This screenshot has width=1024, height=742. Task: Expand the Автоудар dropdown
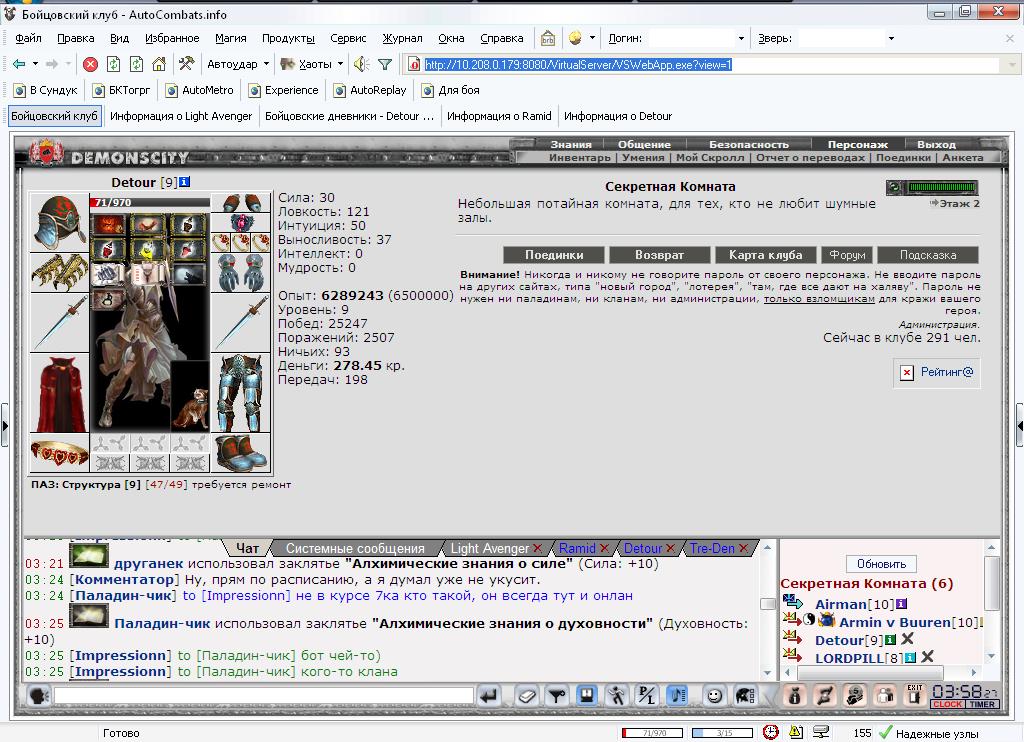(x=266, y=64)
